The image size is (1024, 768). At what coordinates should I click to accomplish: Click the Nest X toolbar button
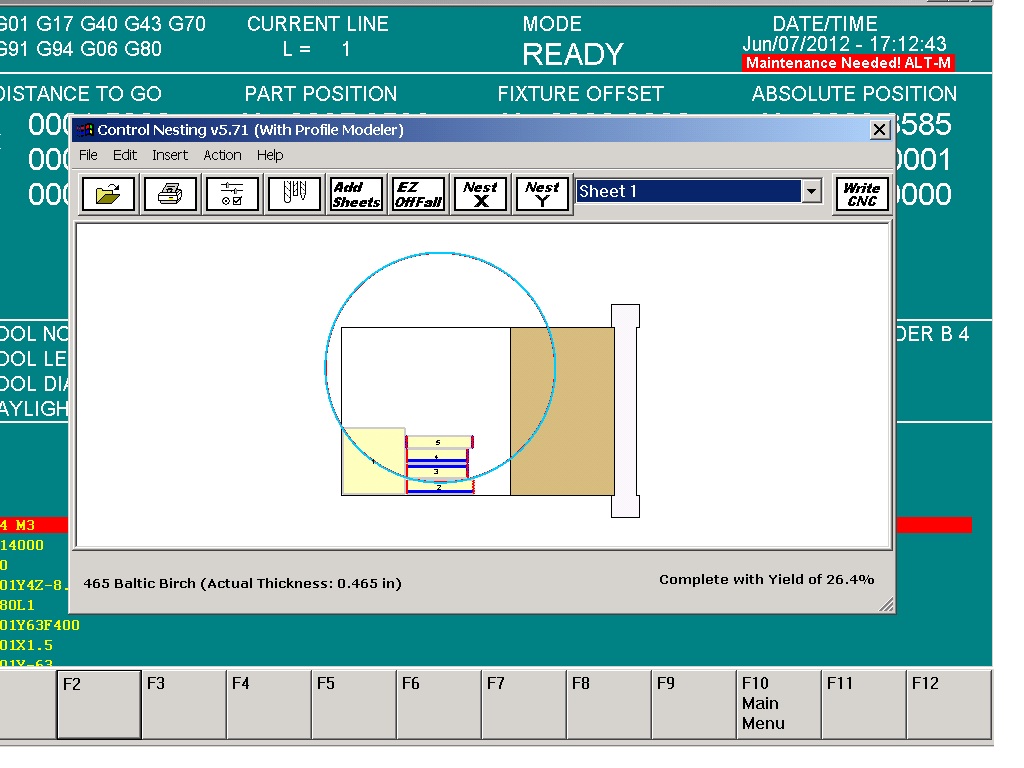480,194
